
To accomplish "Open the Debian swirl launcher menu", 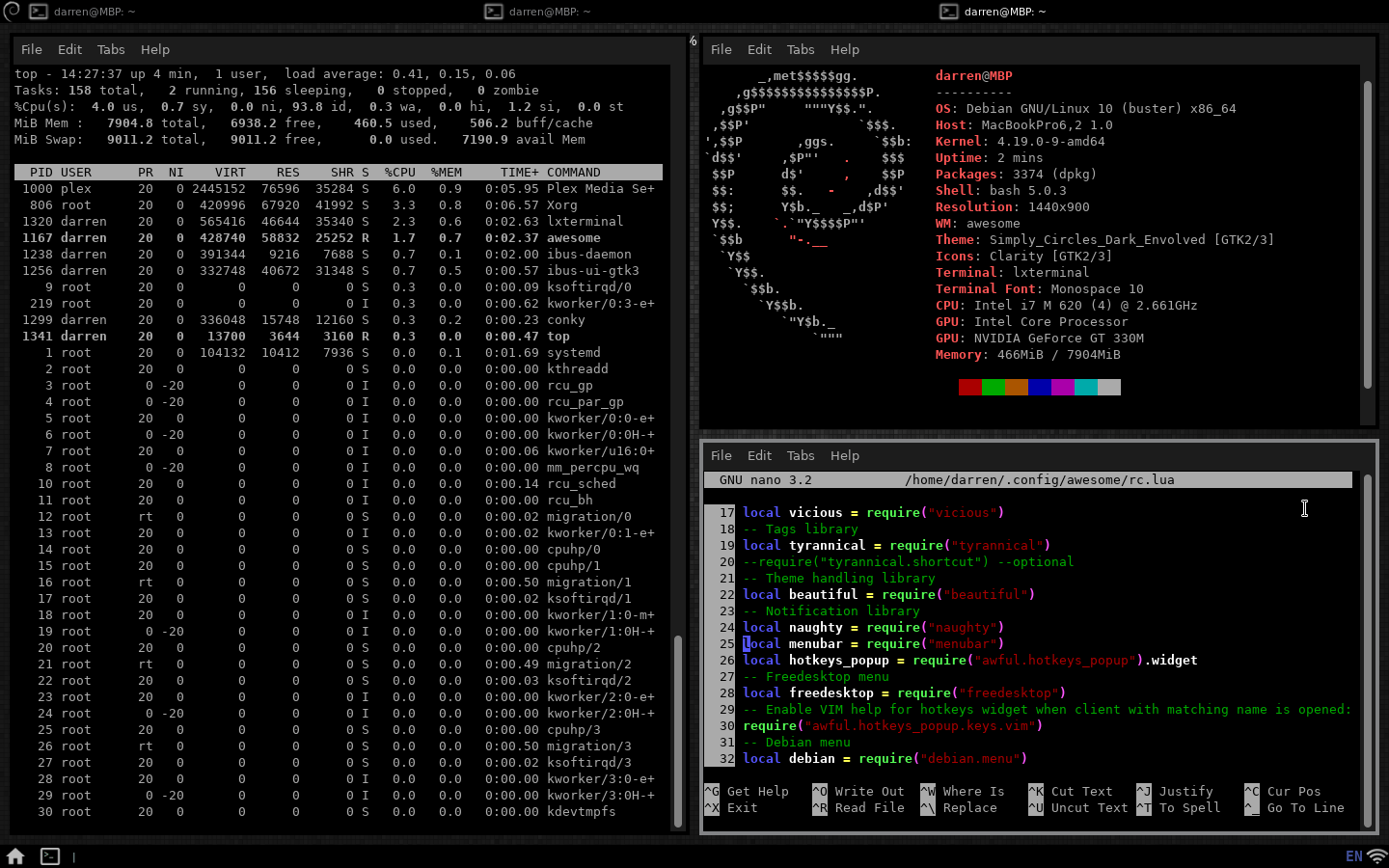I will tap(12, 11).
